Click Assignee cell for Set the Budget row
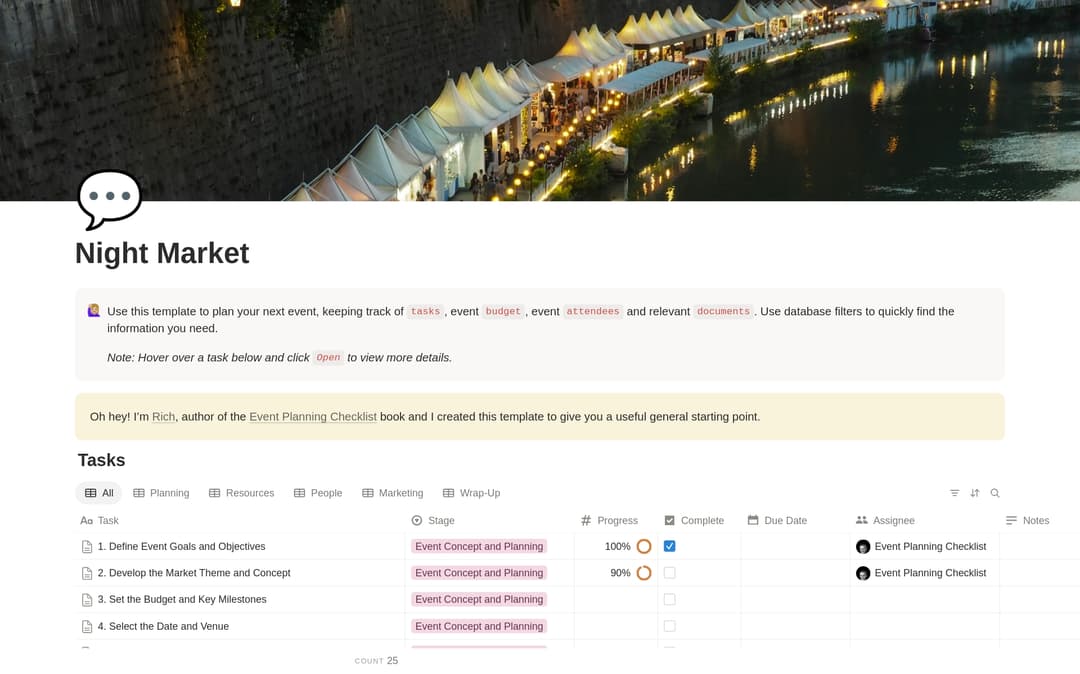The image size is (1080, 674). point(924,600)
